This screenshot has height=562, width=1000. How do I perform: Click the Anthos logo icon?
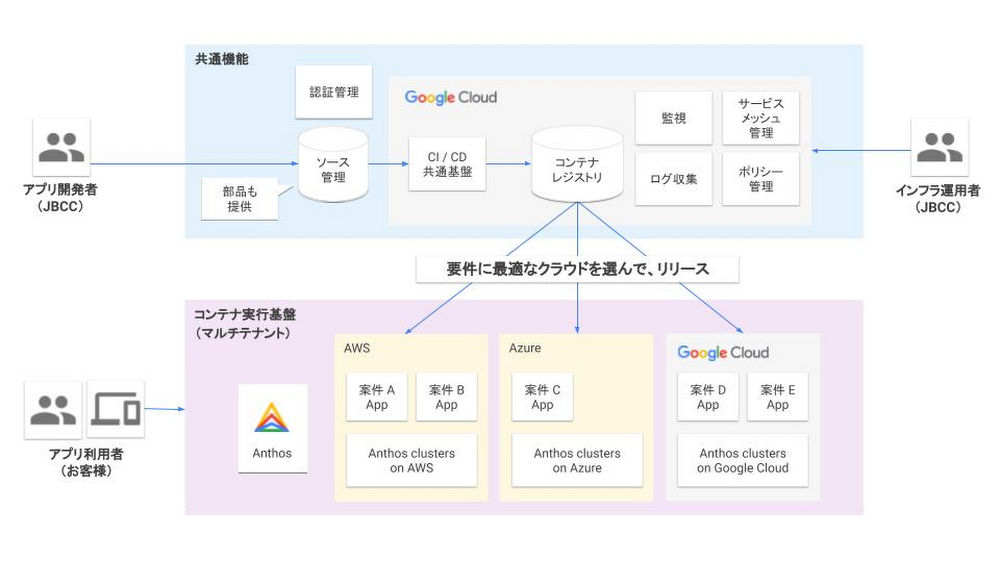click(272, 418)
